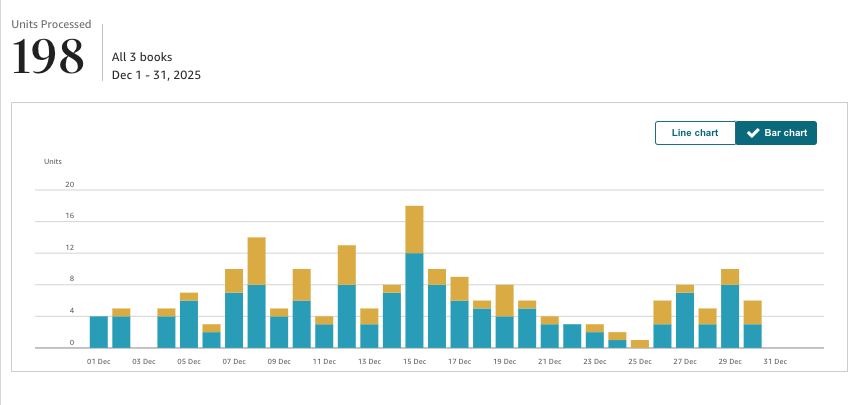Click the all-blue bar for 01 Dec
This screenshot has height=405, width=853.
pyautogui.click(x=98, y=332)
